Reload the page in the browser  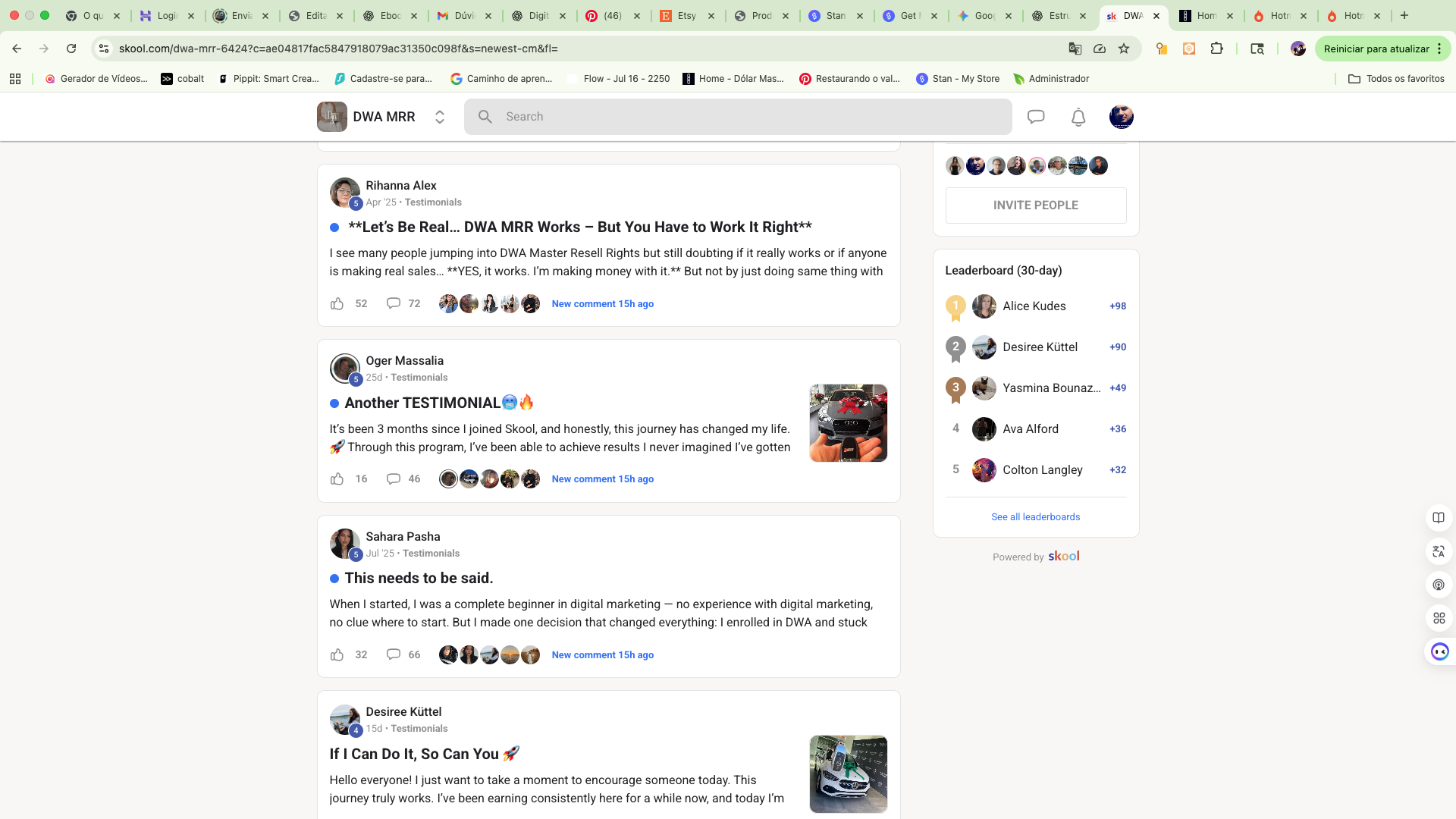point(71,49)
